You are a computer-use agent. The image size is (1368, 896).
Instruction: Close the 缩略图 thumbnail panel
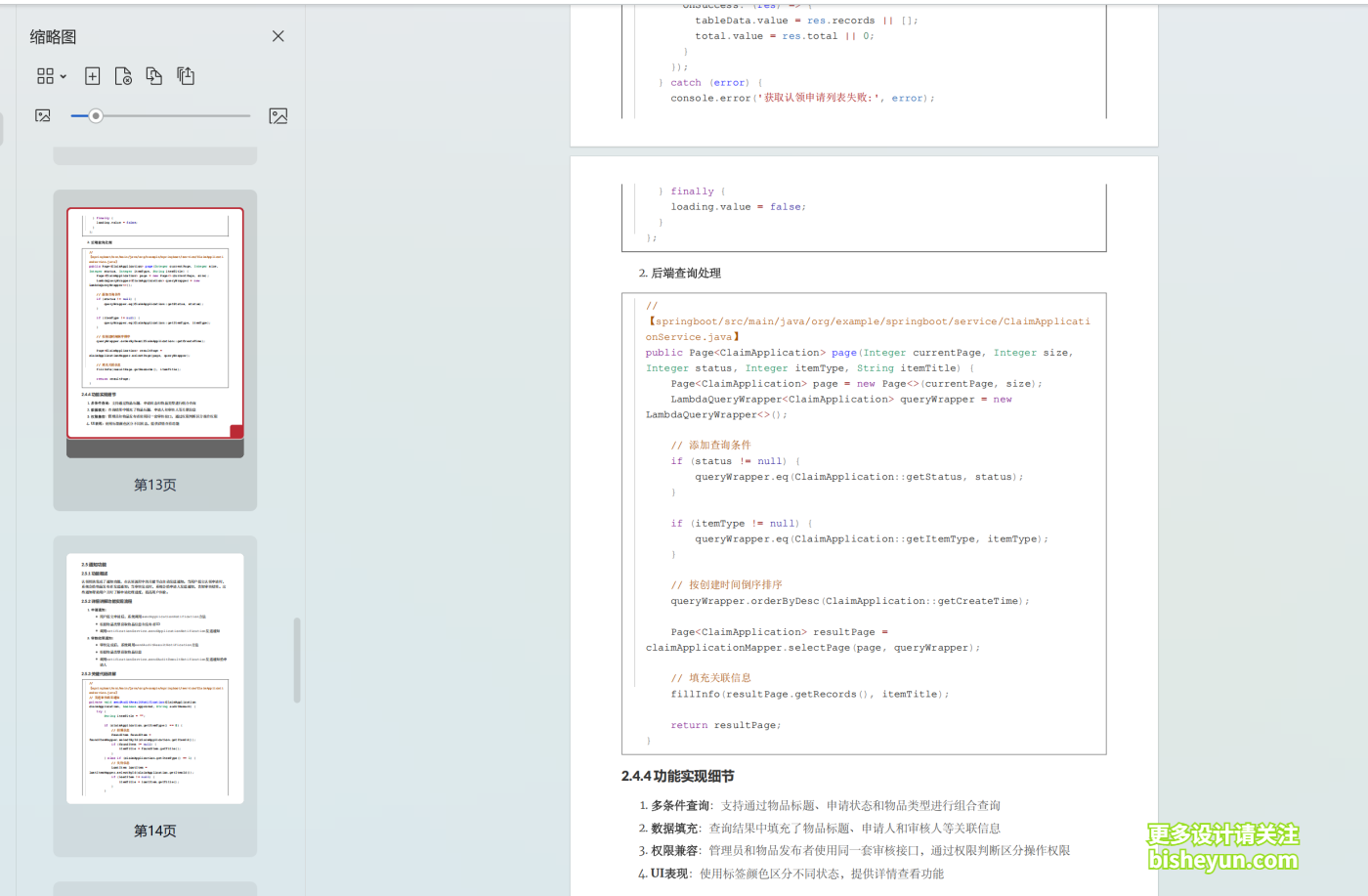click(278, 36)
